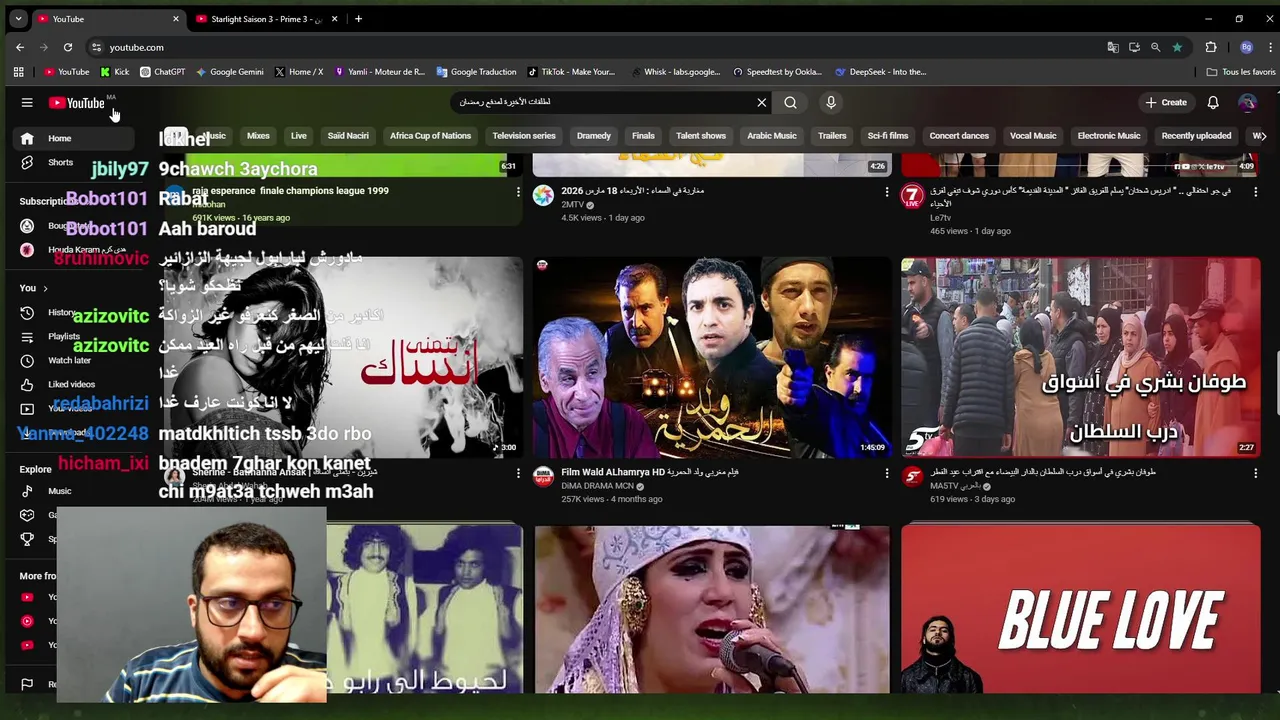
Task: Expand the You section chevron
Action: point(45,288)
